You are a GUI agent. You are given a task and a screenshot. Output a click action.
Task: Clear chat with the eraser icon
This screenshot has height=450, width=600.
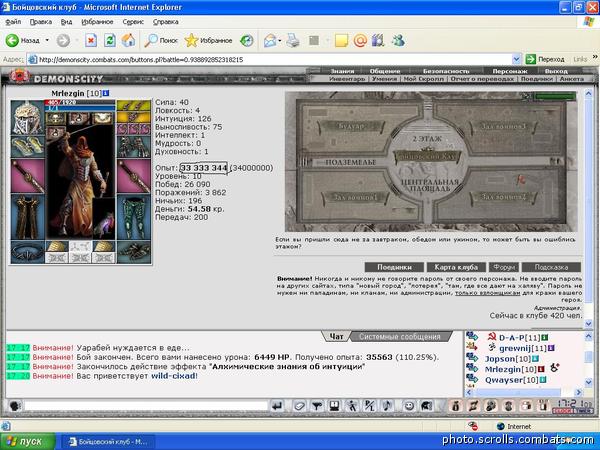tap(299, 406)
